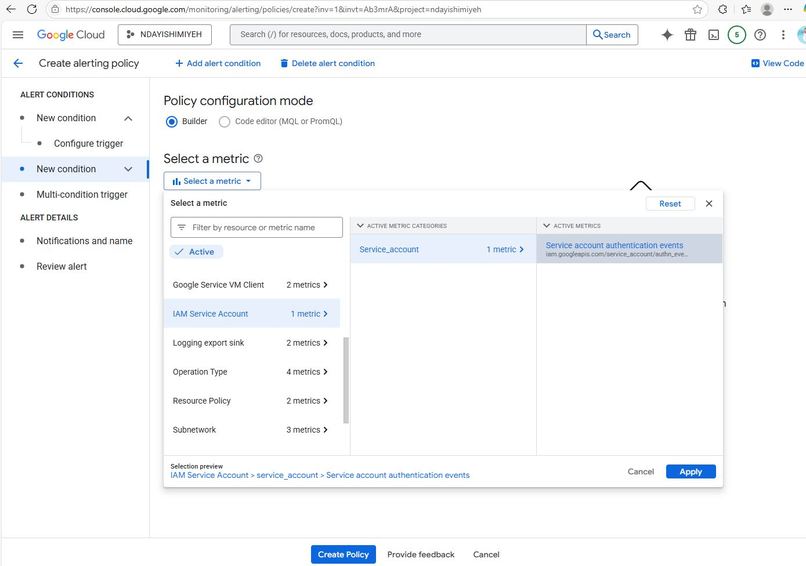This screenshot has width=806, height=566.
Task: Click the browser address bar URL
Action: click(x=273, y=9)
